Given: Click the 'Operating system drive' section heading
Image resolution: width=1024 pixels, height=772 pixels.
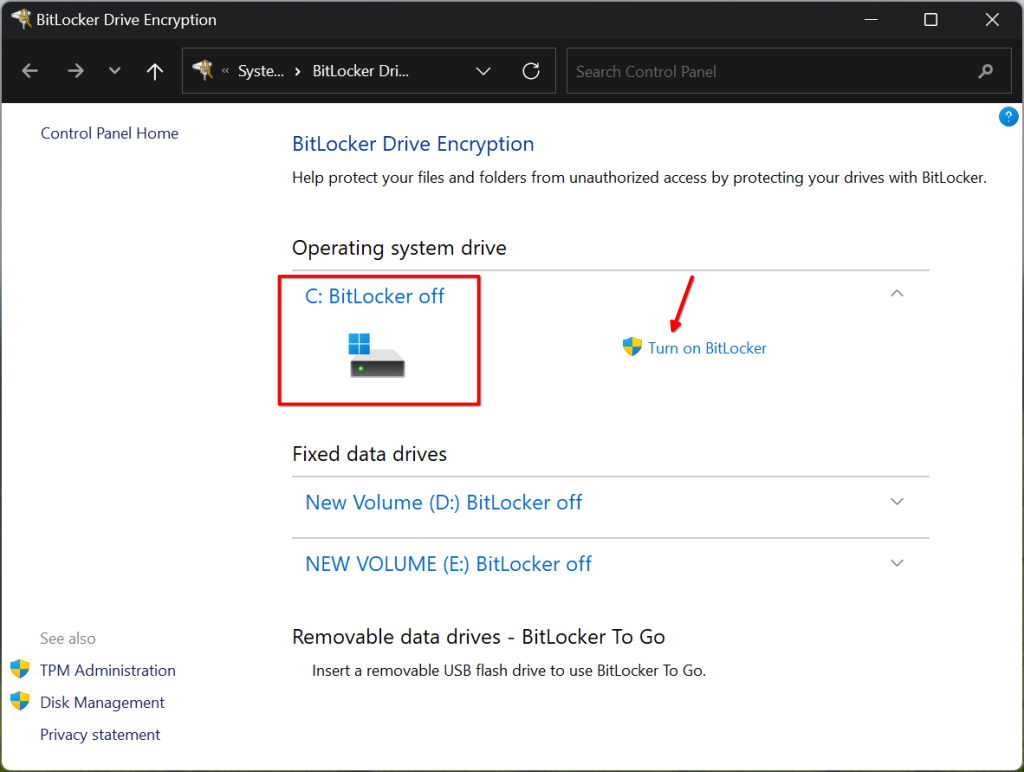Looking at the screenshot, I should point(399,248).
